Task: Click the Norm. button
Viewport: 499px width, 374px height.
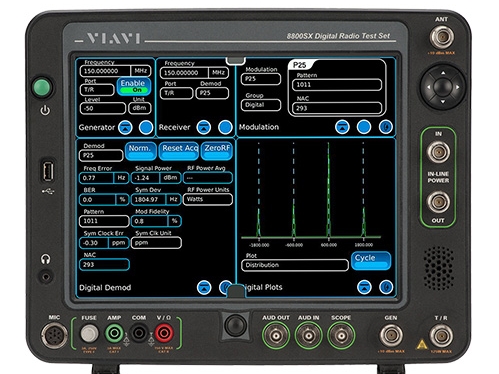Action: tap(140, 151)
